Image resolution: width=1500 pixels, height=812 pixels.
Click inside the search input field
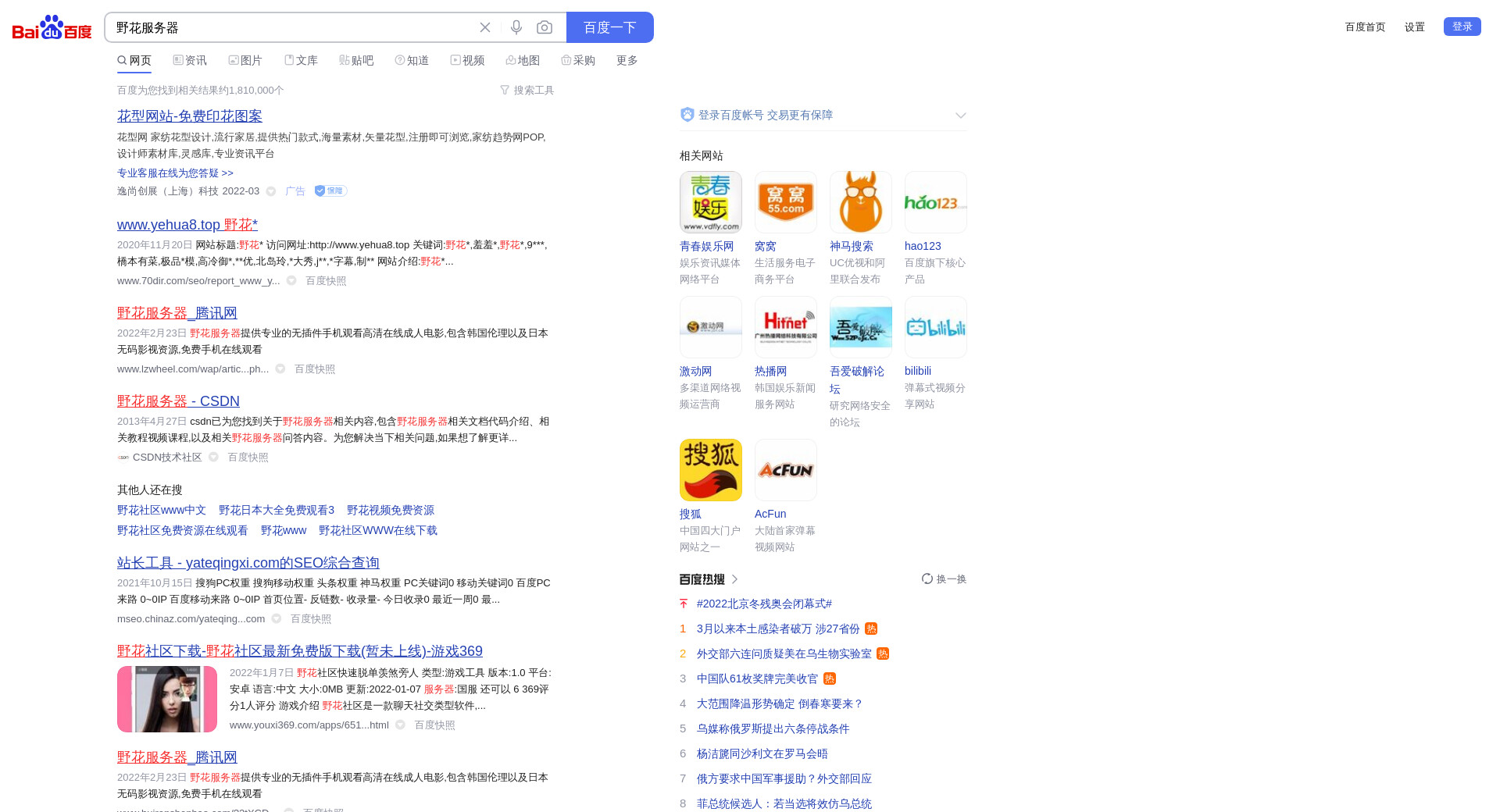point(289,27)
